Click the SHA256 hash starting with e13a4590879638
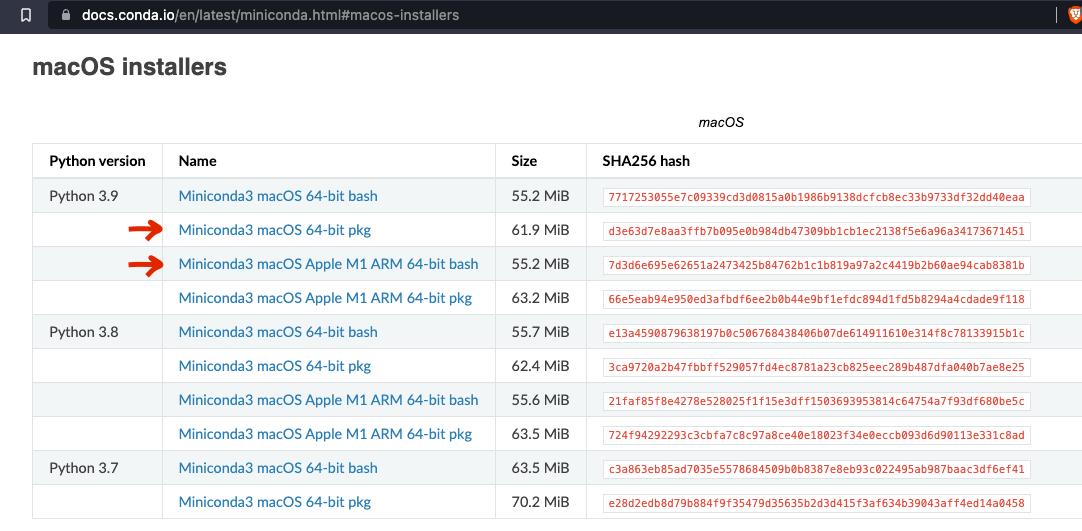The image size is (1082, 531). pyautogui.click(x=816, y=333)
